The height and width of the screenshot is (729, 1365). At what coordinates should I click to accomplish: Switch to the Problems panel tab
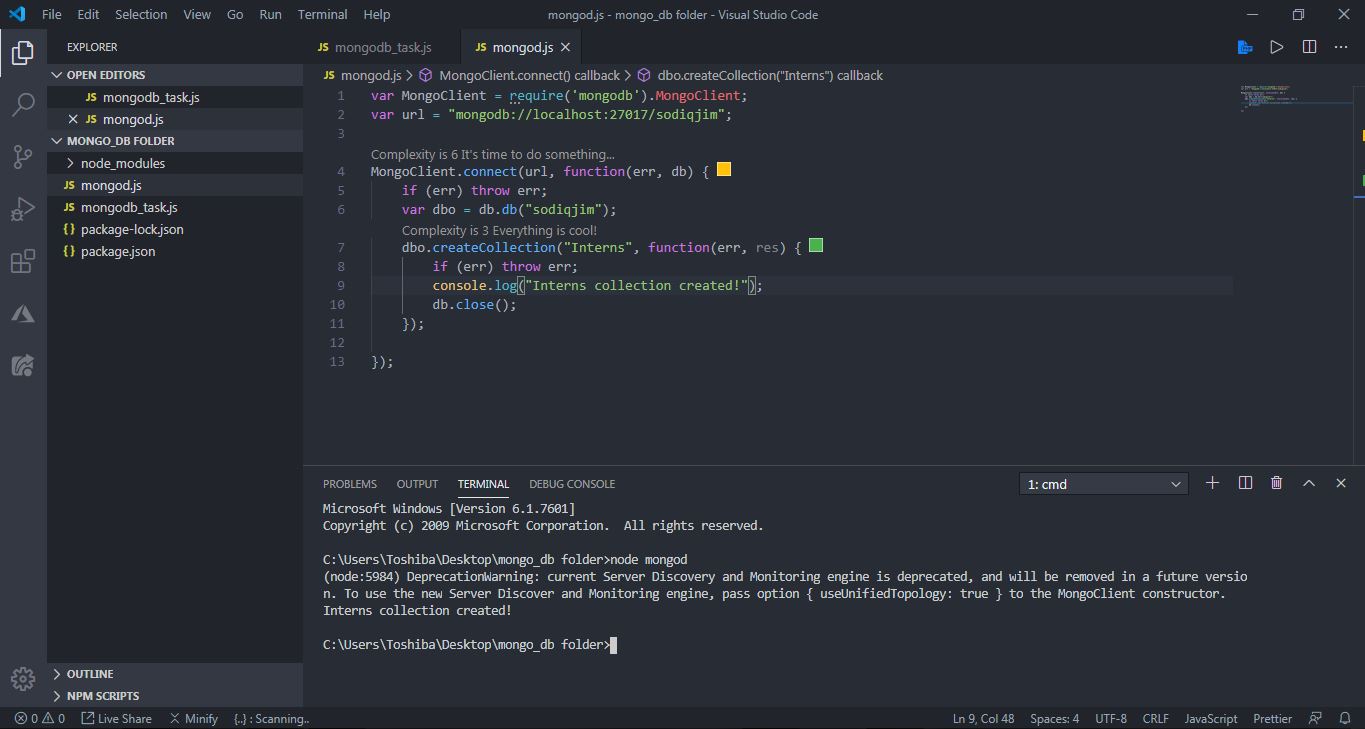pyautogui.click(x=350, y=484)
